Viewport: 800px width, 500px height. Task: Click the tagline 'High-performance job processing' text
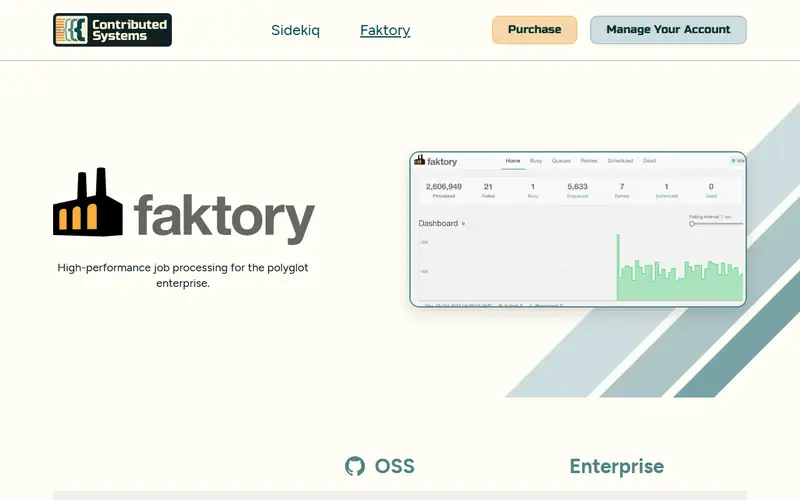tap(183, 275)
